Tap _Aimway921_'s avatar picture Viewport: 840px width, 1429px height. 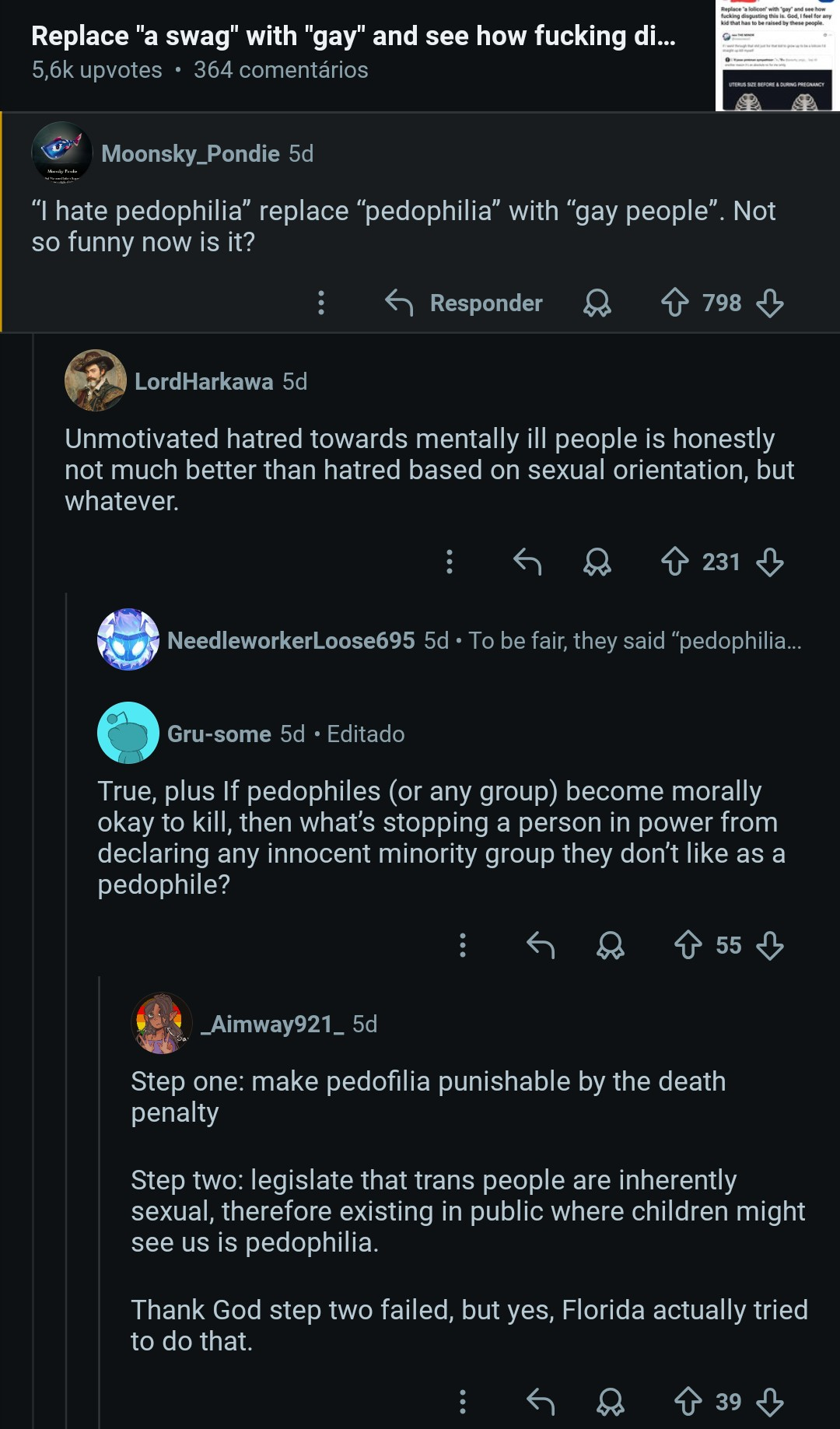[x=162, y=1024]
